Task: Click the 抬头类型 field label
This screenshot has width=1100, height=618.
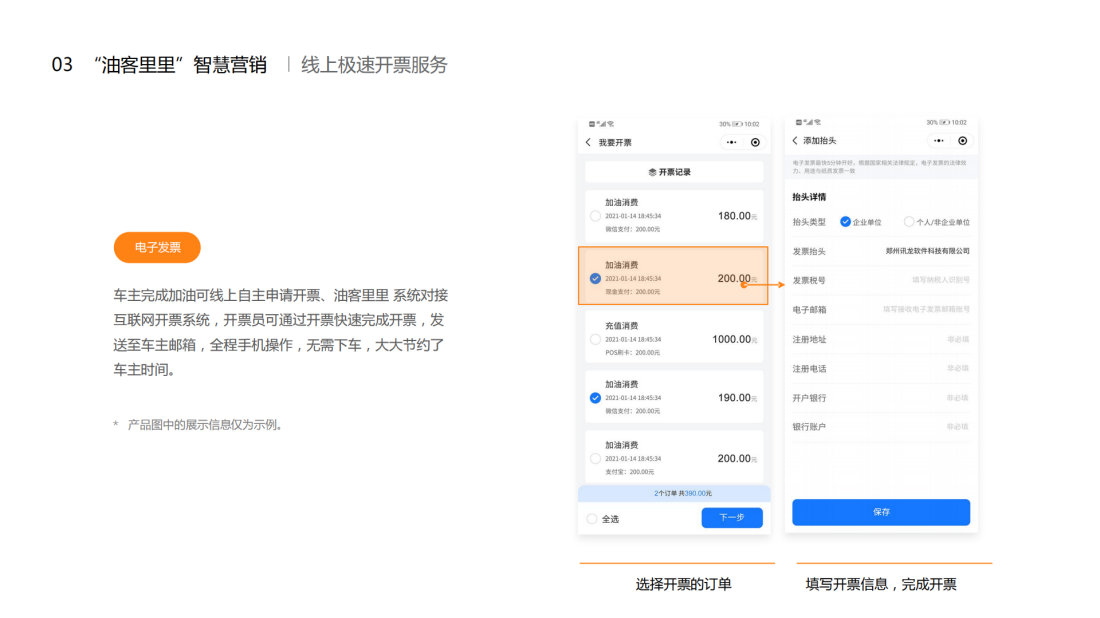Action: 809,222
